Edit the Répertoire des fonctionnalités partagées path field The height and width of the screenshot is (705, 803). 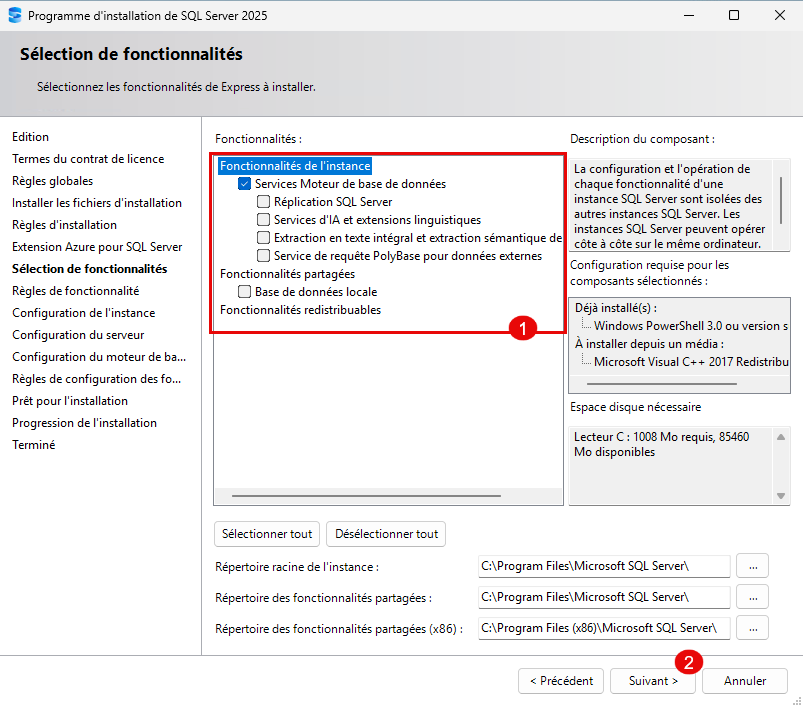point(604,597)
